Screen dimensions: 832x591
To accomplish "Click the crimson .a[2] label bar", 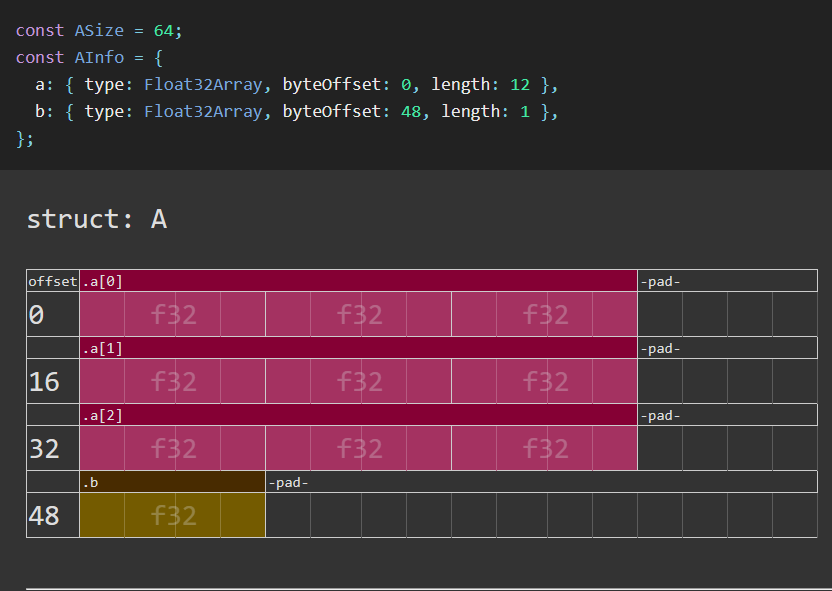I will pyautogui.click(x=358, y=415).
